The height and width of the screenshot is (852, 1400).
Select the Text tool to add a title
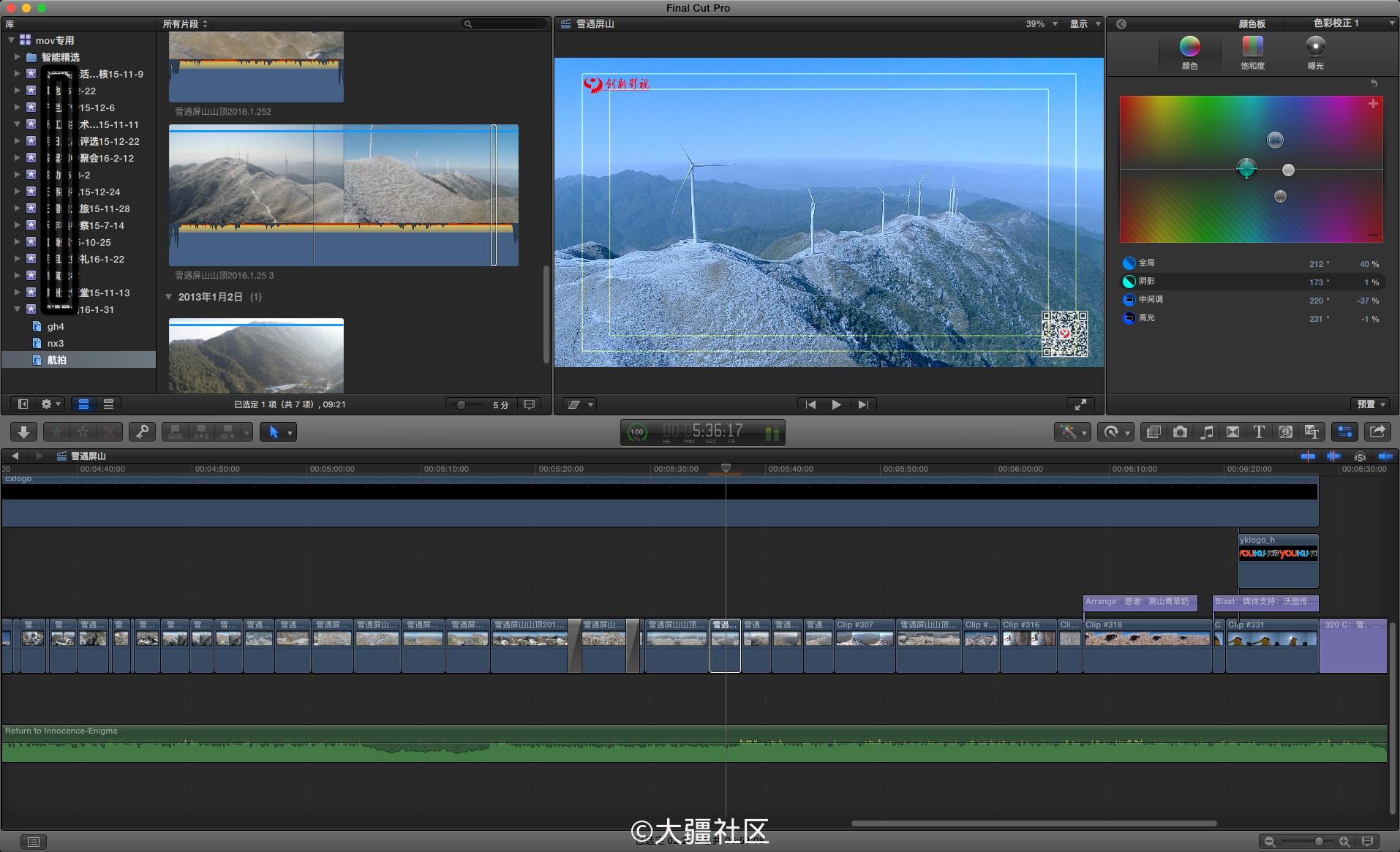[x=1259, y=431]
